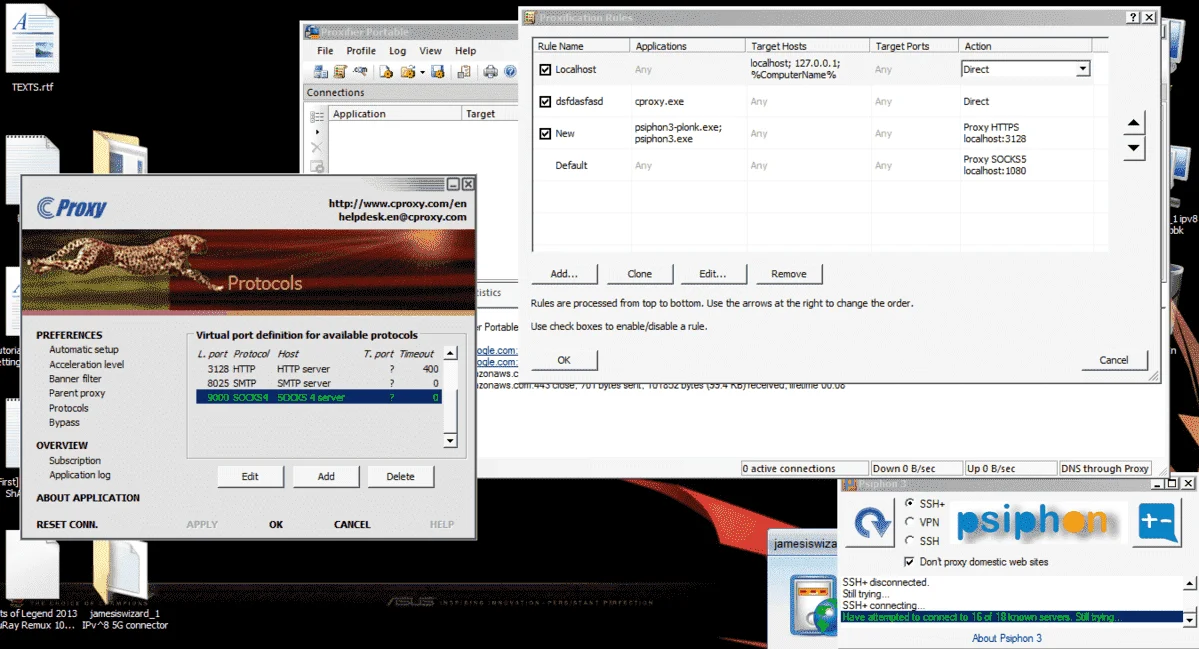Image resolution: width=1199 pixels, height=649 pixels.
Task: Click protocol list scroll-down arrow in CProxy
Action: (x=450, y=440)
